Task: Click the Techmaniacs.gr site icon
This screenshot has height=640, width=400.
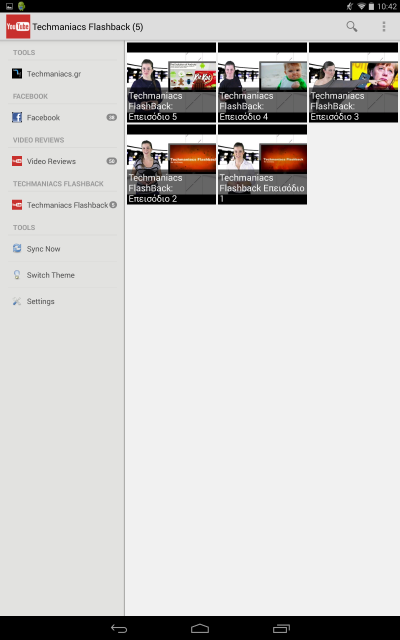Action: pos(17,74)
